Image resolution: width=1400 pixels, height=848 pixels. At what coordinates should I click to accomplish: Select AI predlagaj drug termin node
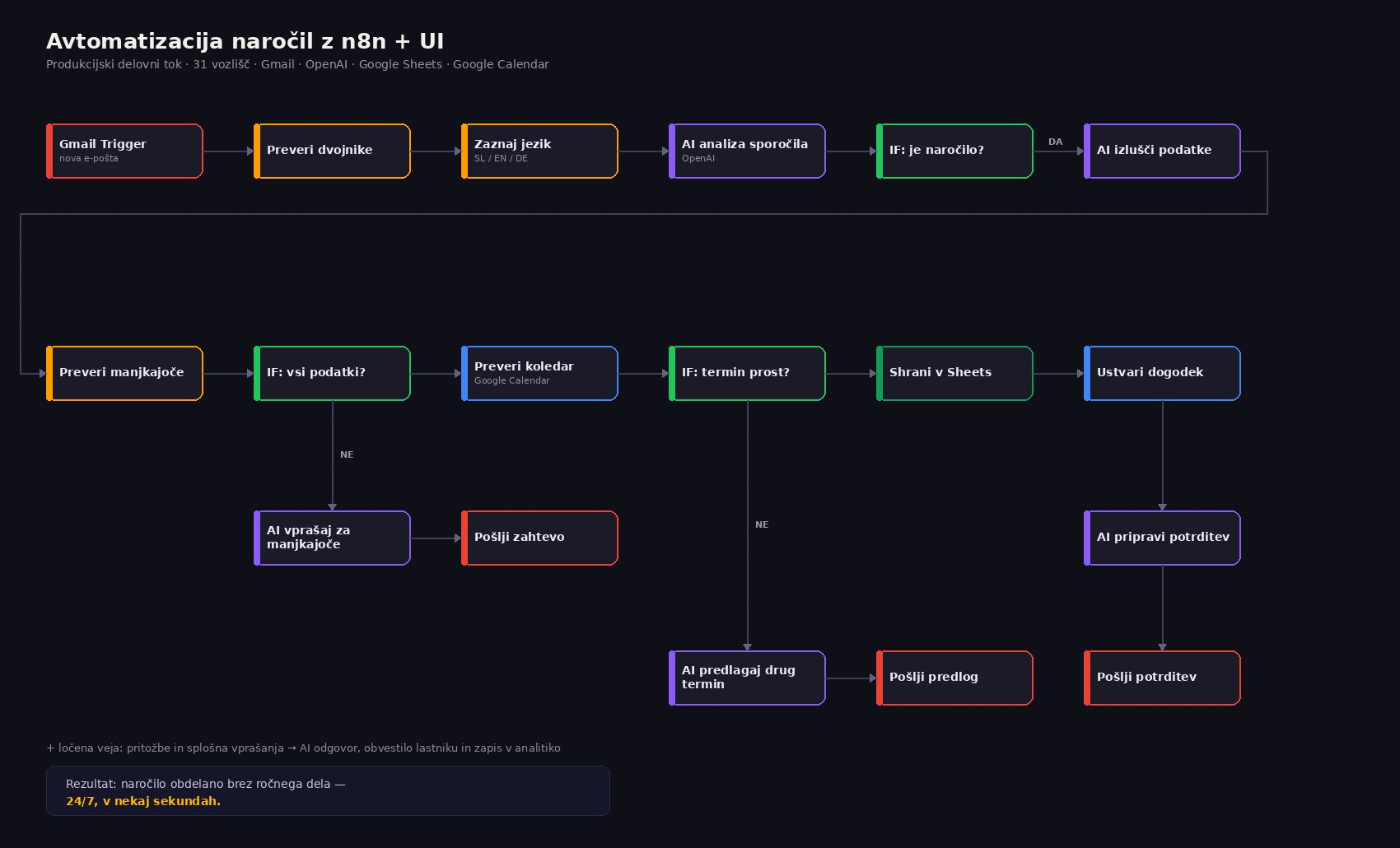pyautogui.click(x=747, y=678)
